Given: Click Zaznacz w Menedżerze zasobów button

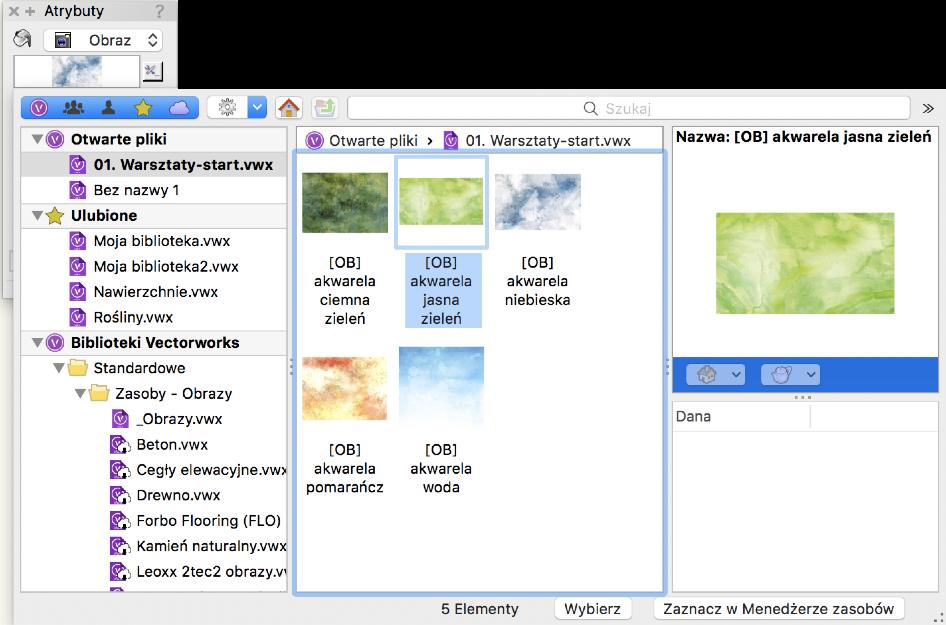Looking at the screenshot, I should [x=779, y=609].
